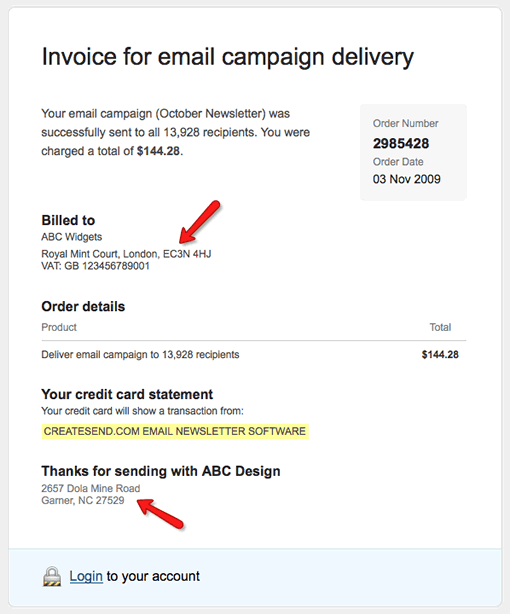Viewport: 510px width, 614px height.
Task: Click the Order details heading
Action: pyautogui.click(x=83, y=306)
